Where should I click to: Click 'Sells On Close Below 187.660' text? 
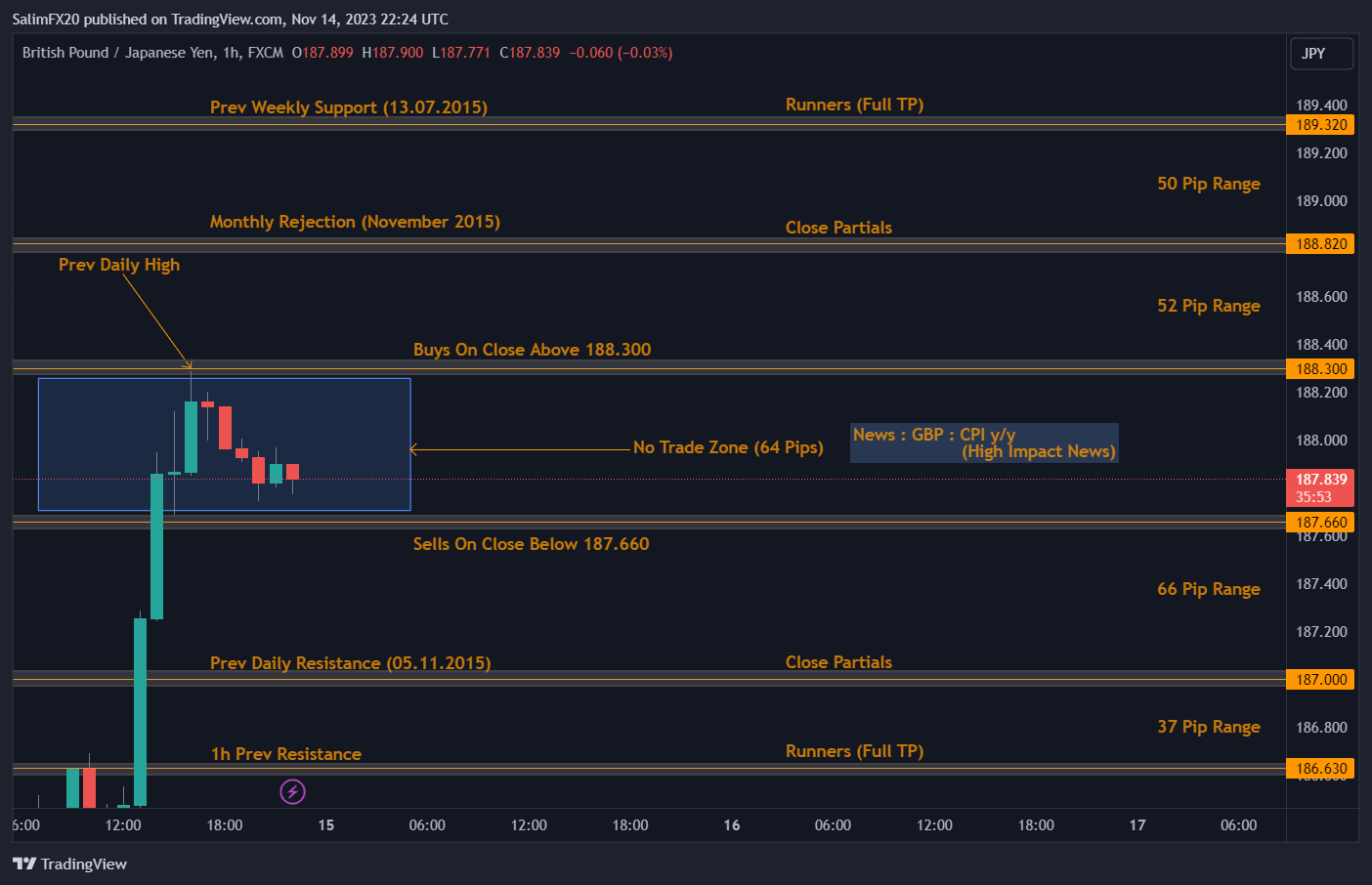click(531, 544)
